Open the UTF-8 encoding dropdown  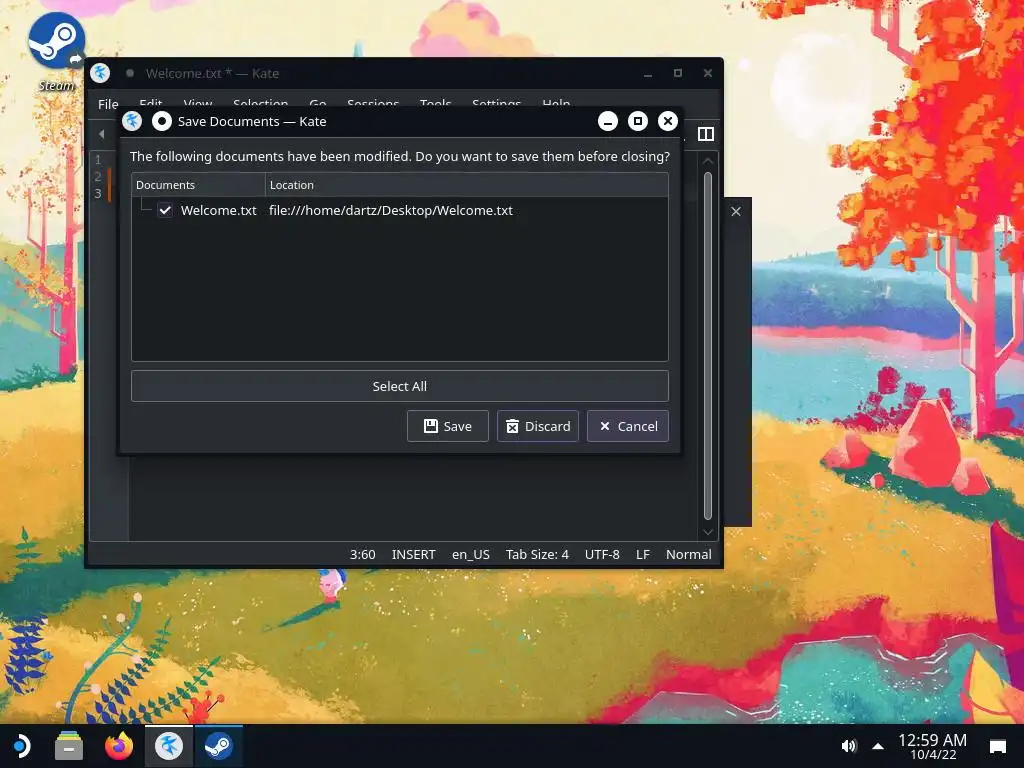[x=602, y=554]
